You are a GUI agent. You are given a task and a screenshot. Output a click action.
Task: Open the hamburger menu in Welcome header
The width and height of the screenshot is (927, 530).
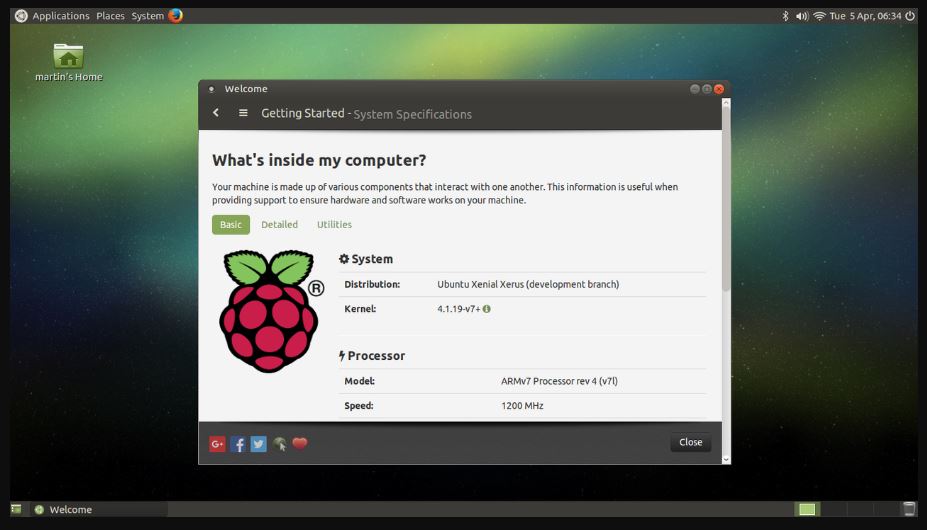(243, 112)
